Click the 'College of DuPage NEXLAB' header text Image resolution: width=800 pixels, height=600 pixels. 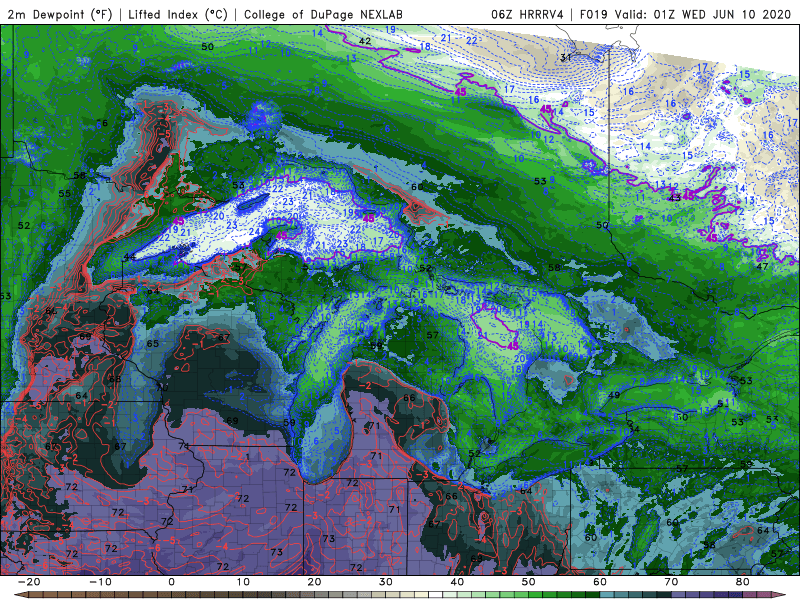pos(323,15)
